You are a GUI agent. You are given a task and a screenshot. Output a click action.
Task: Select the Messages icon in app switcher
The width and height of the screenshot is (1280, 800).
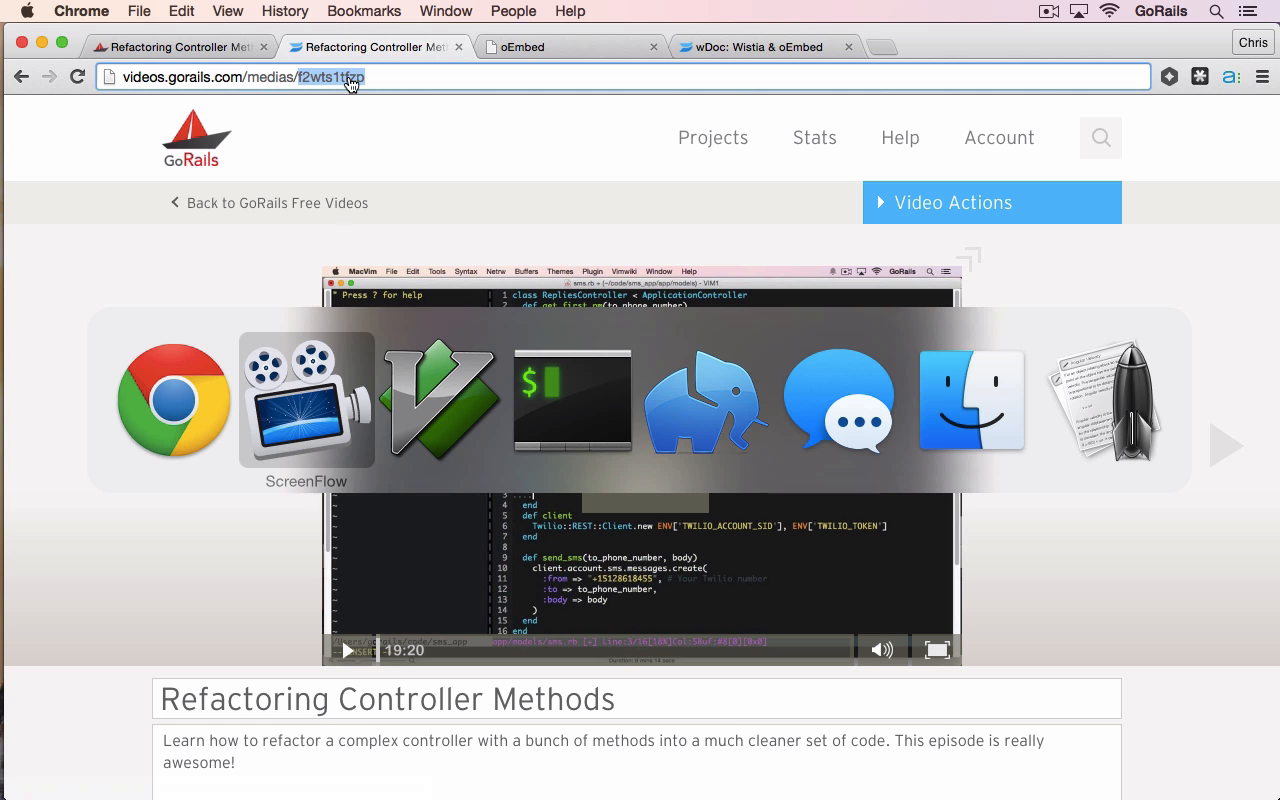tap(838, 401)
